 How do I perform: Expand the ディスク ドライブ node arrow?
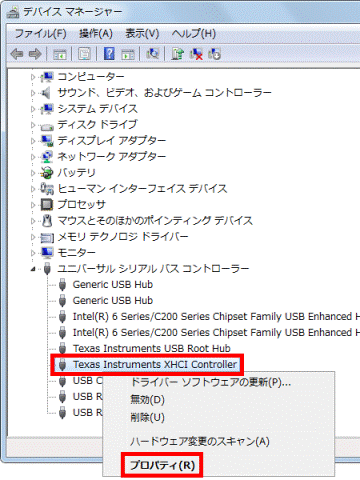click(x=33, y=125)
